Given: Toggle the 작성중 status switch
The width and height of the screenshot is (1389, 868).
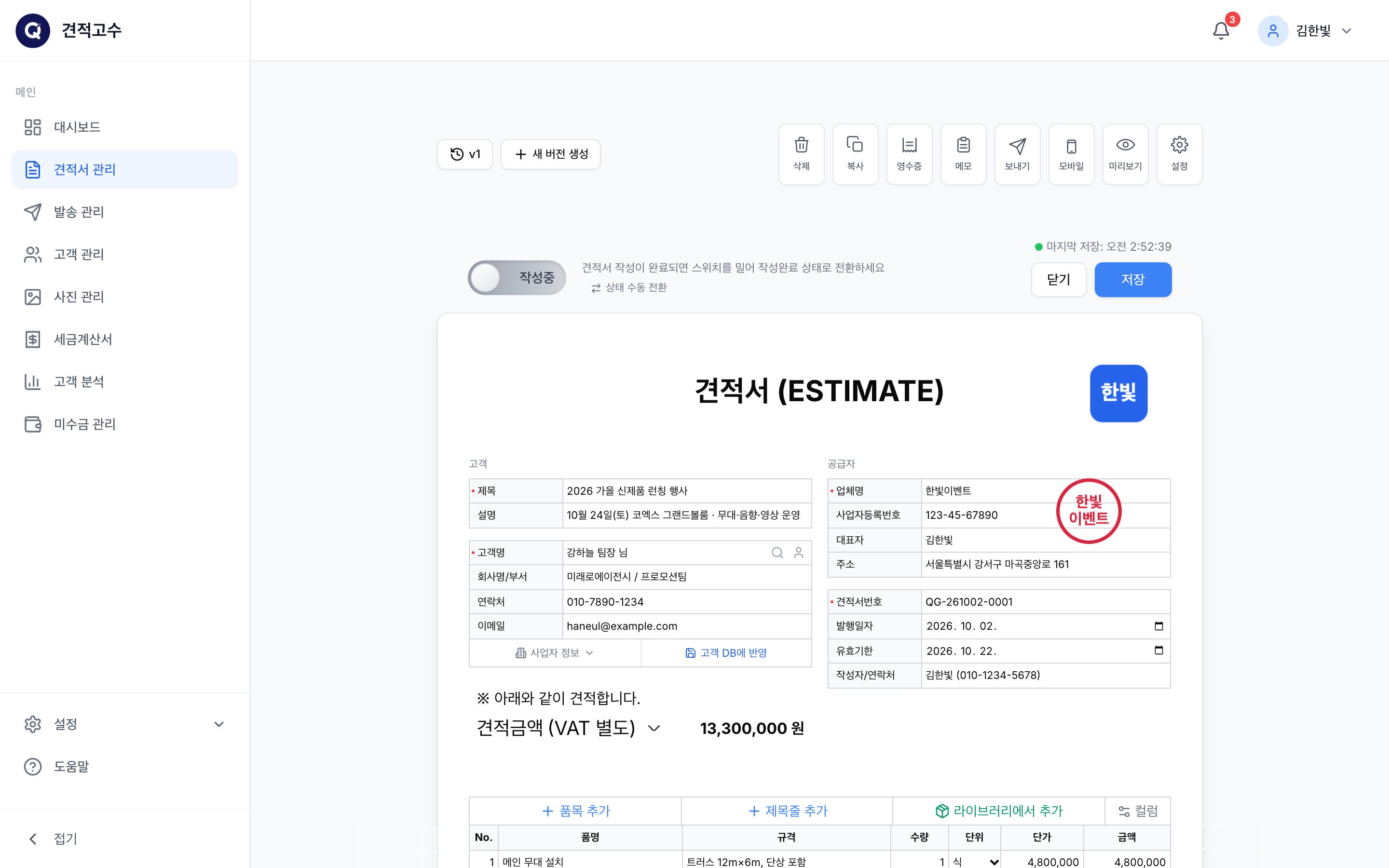Looking at the screenshot, I should coord(517,278).
